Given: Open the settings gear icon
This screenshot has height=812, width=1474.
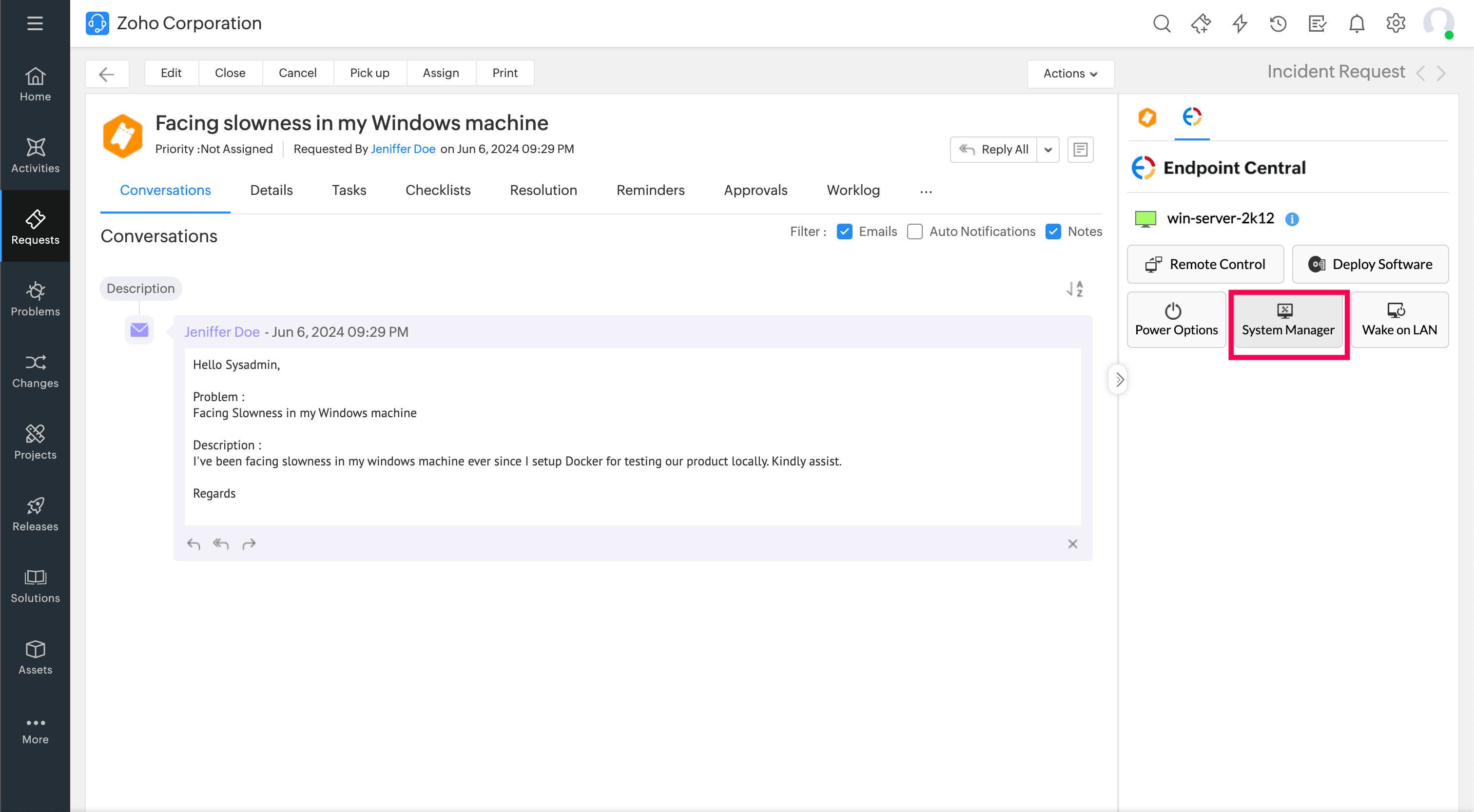Looking at the screenshot, I should 1395,23.
